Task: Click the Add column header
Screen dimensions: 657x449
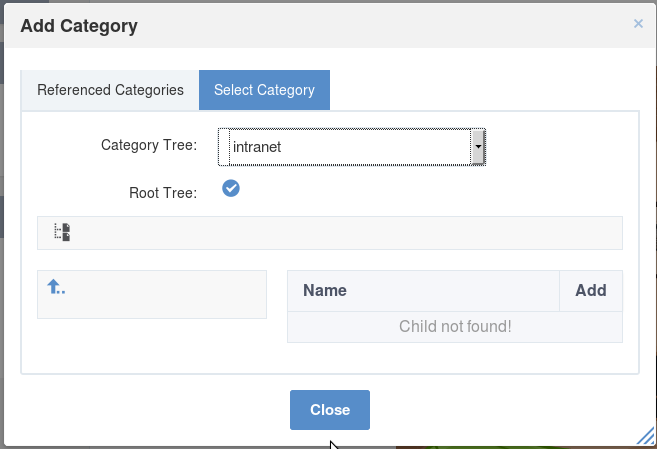Action: point(591,291)
